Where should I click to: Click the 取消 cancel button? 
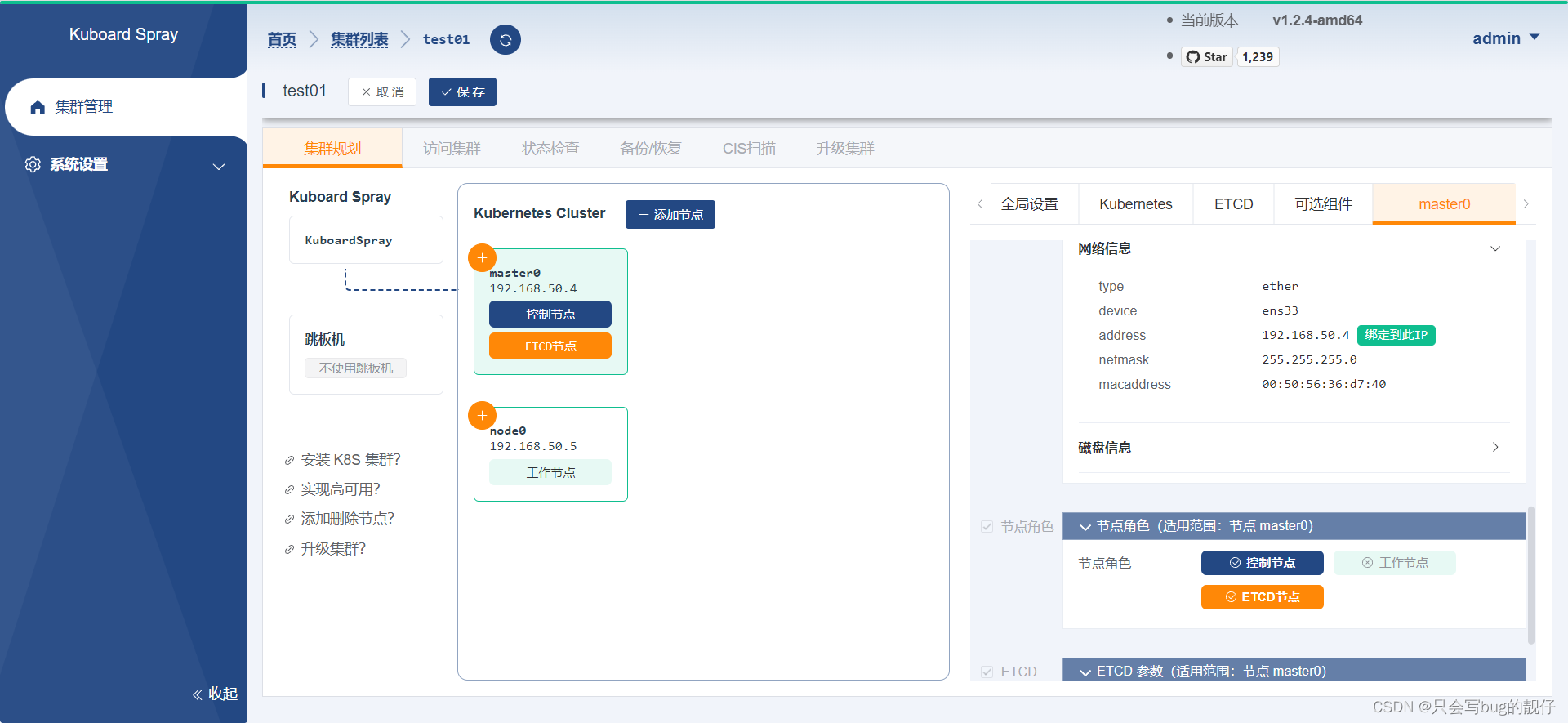point(382,92)
